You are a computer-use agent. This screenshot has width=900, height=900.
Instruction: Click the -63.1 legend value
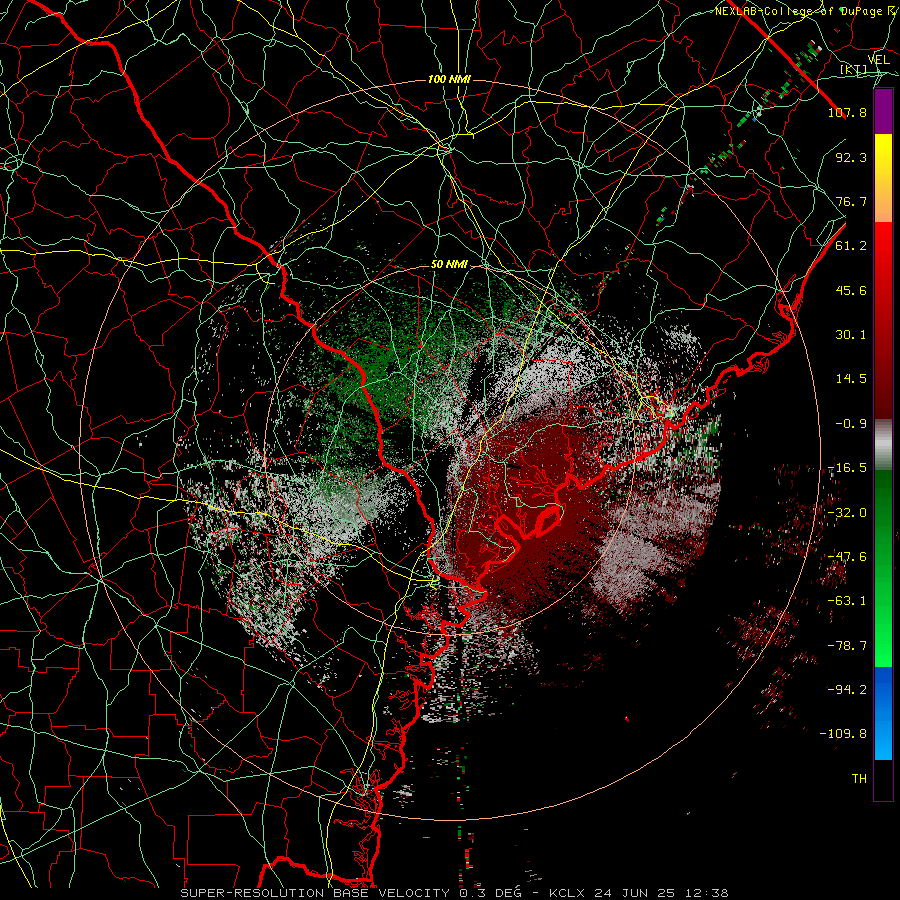pos(847,601)
